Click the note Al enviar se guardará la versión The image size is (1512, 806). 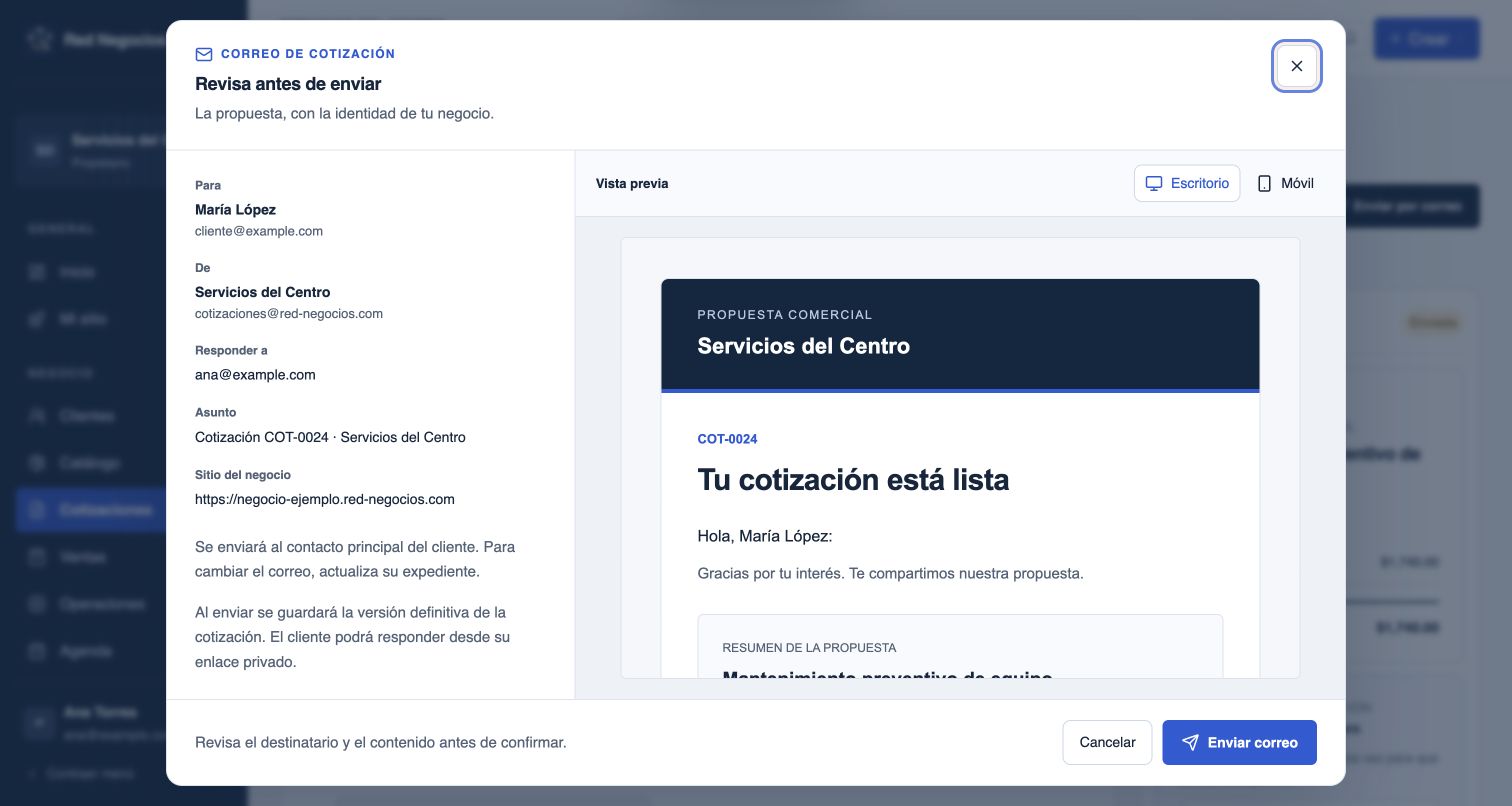pos(352,637)
